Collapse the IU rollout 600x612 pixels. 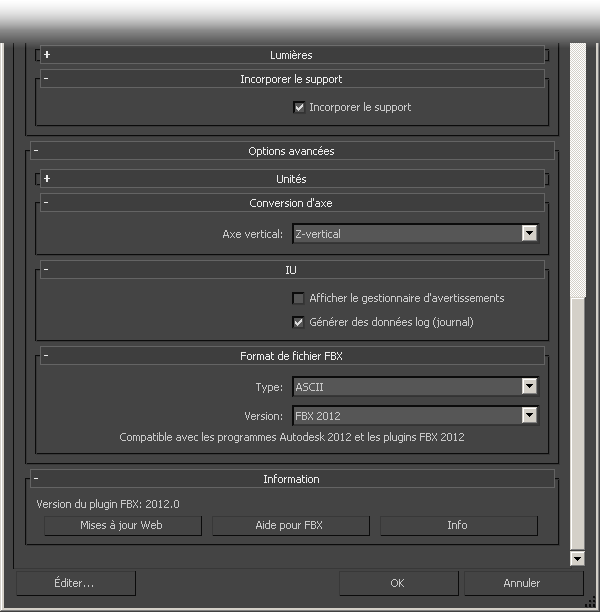pos(292,270)
